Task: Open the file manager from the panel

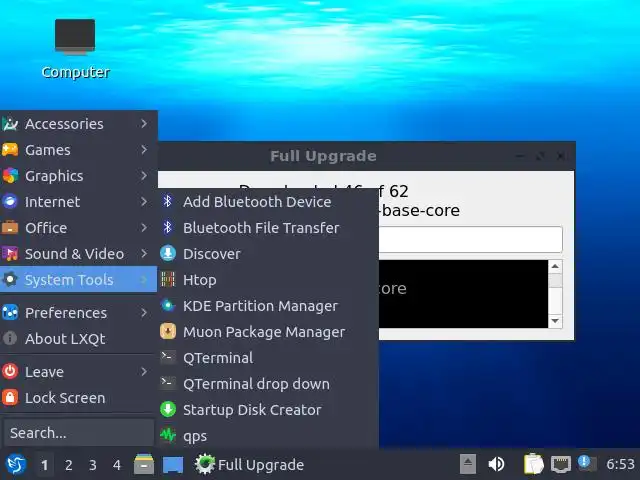Action: 144,464
